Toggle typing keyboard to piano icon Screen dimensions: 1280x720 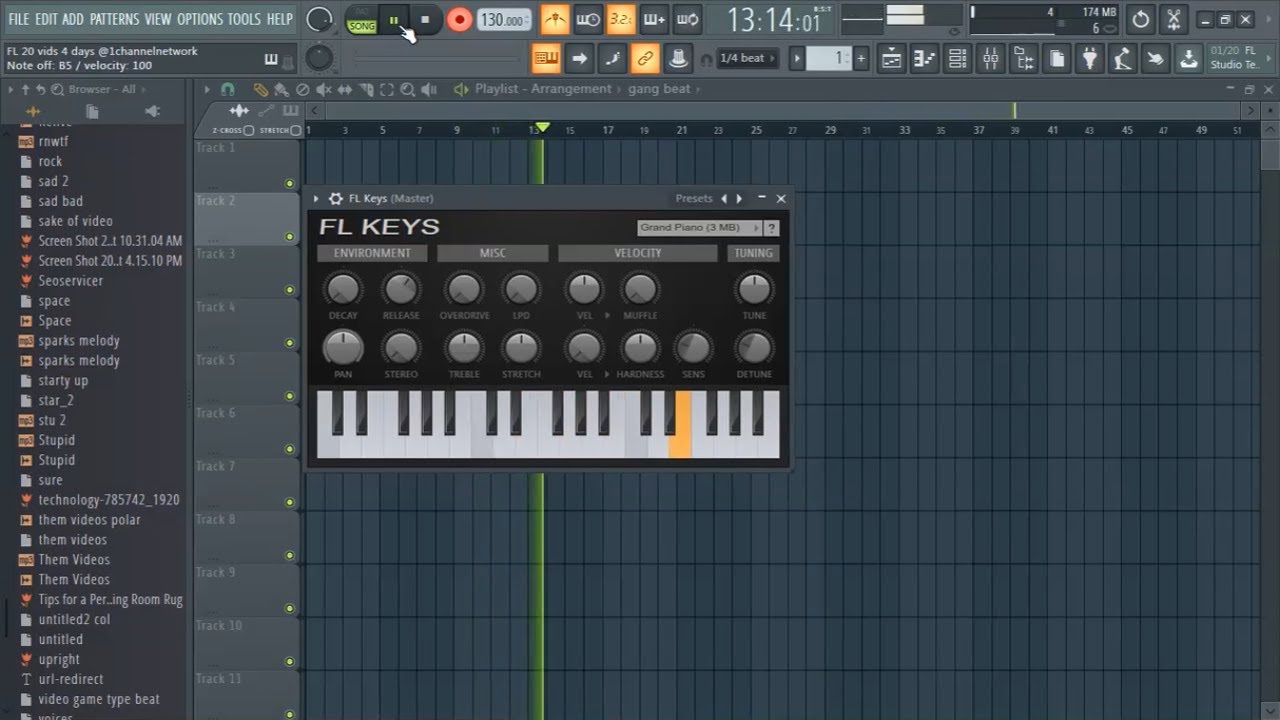point(546,58)
